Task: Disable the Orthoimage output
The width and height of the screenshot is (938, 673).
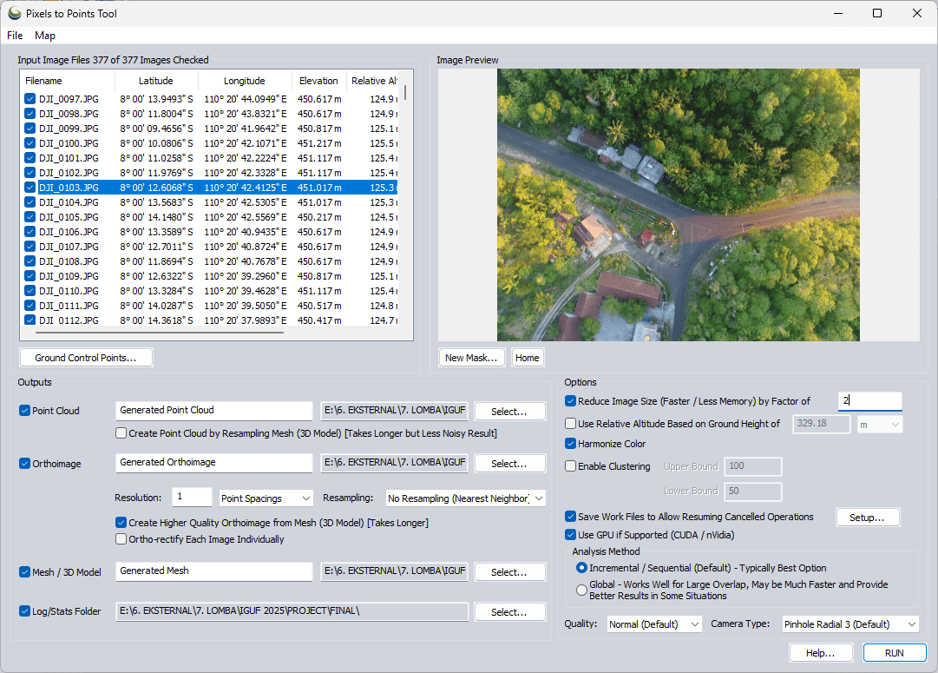Action: tap(26, 463)
